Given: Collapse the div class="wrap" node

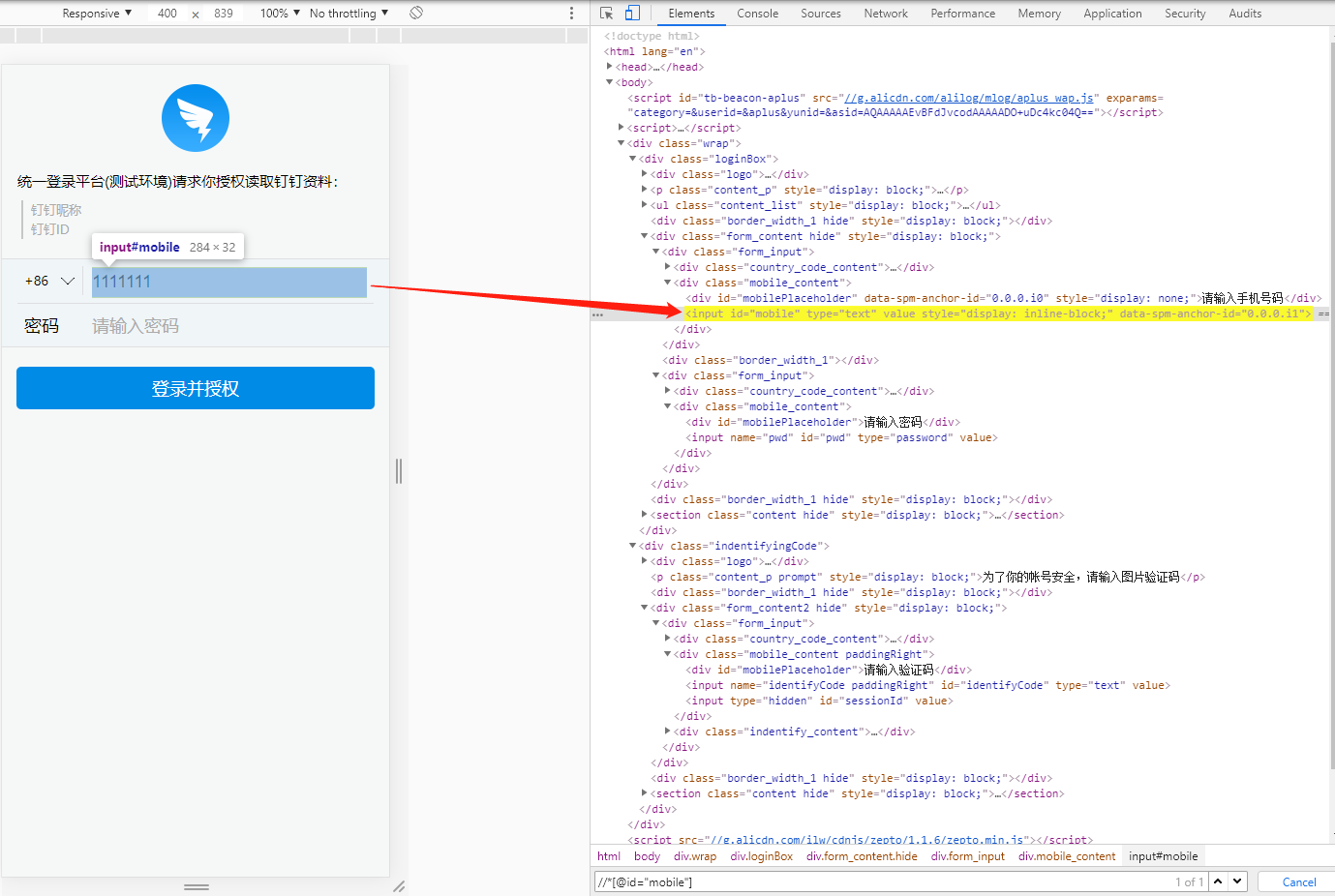Looking at the screenshot, I should point(622,143).
